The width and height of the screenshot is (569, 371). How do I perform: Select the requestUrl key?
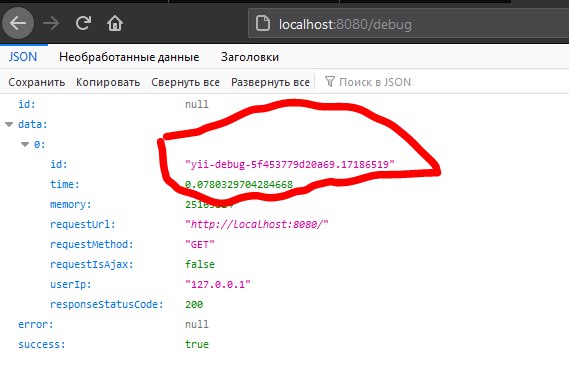pos(82,224)
